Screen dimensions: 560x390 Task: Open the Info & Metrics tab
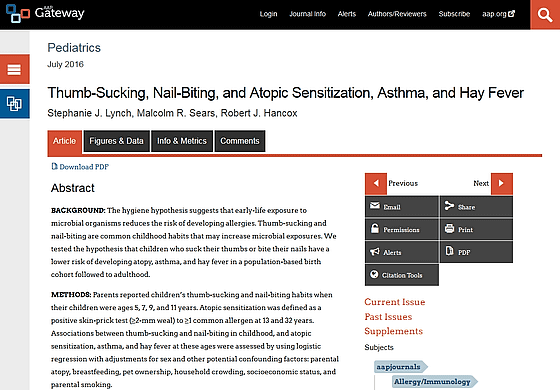click(182, 141)
